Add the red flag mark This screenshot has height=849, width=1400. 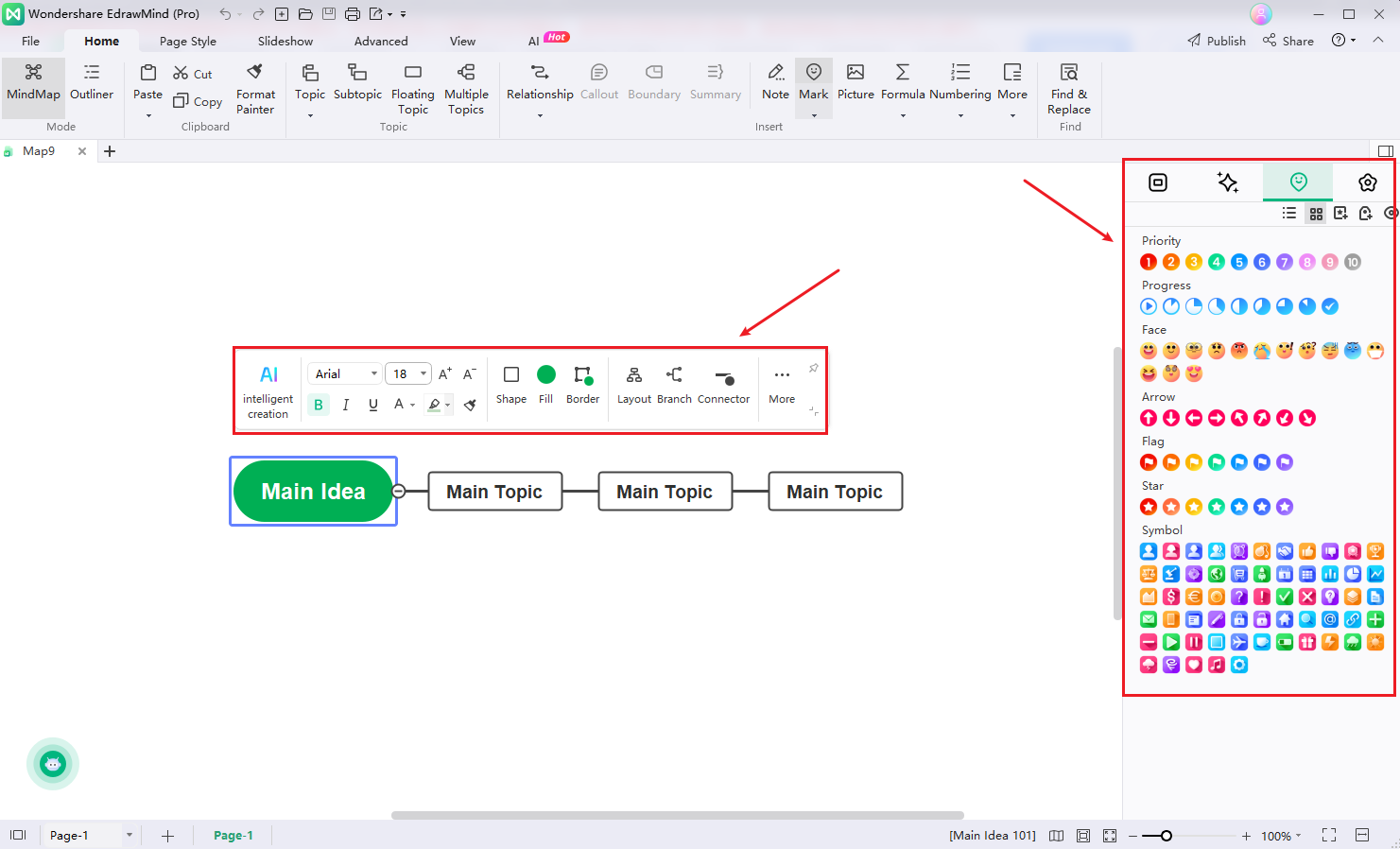pos(1149,462)
